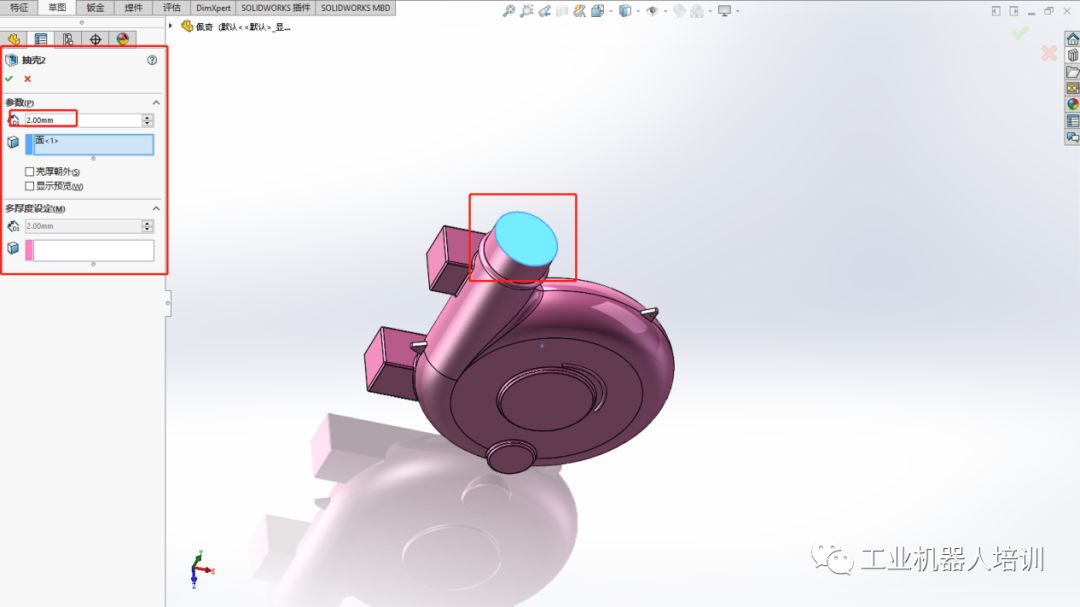Click the XYZ reference triad
Image resolution: width=1080 pixels, height=607 pixels.
click(x=201, y=569)
